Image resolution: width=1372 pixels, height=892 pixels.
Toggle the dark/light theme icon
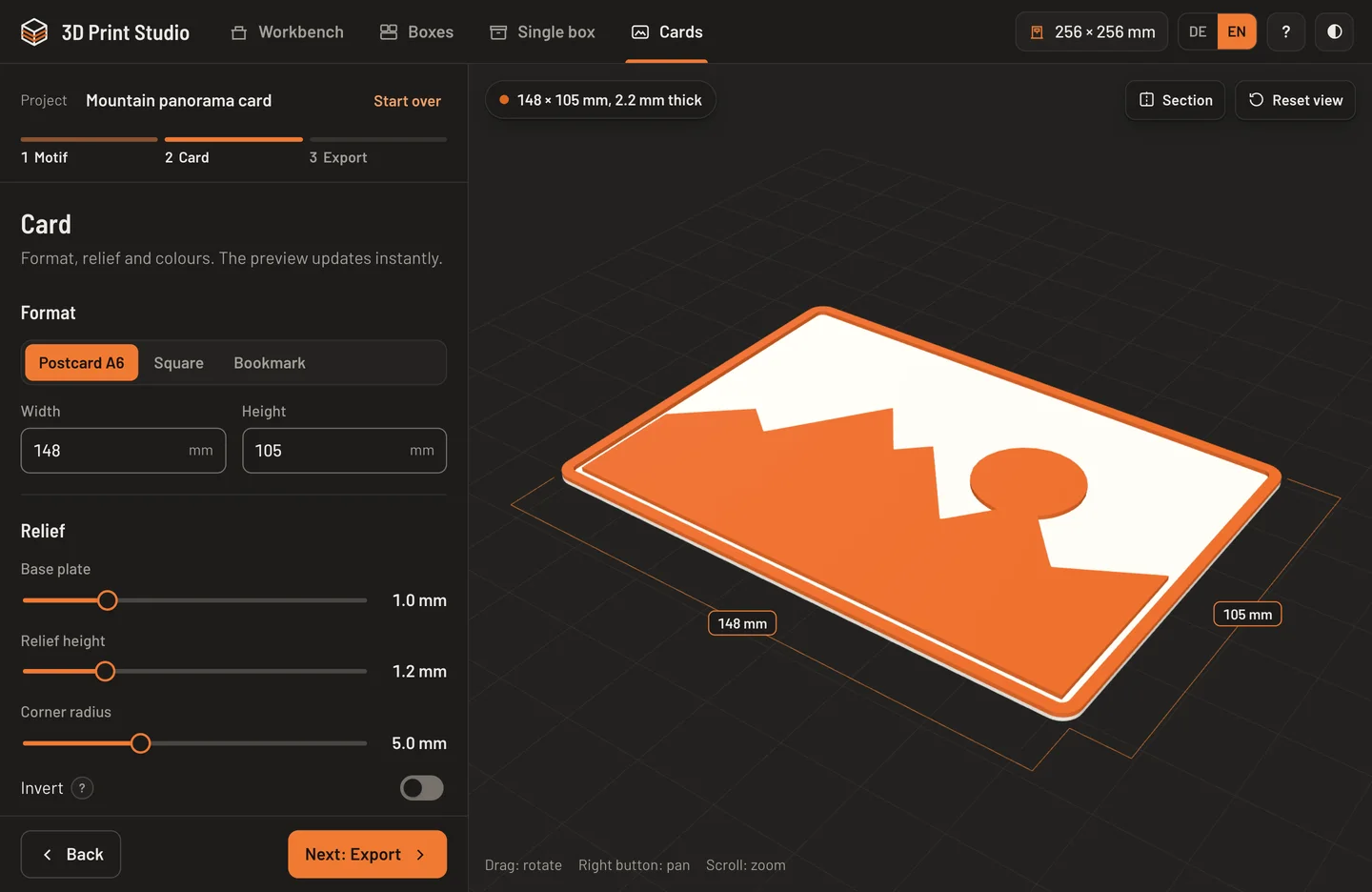pos(1335,32)
